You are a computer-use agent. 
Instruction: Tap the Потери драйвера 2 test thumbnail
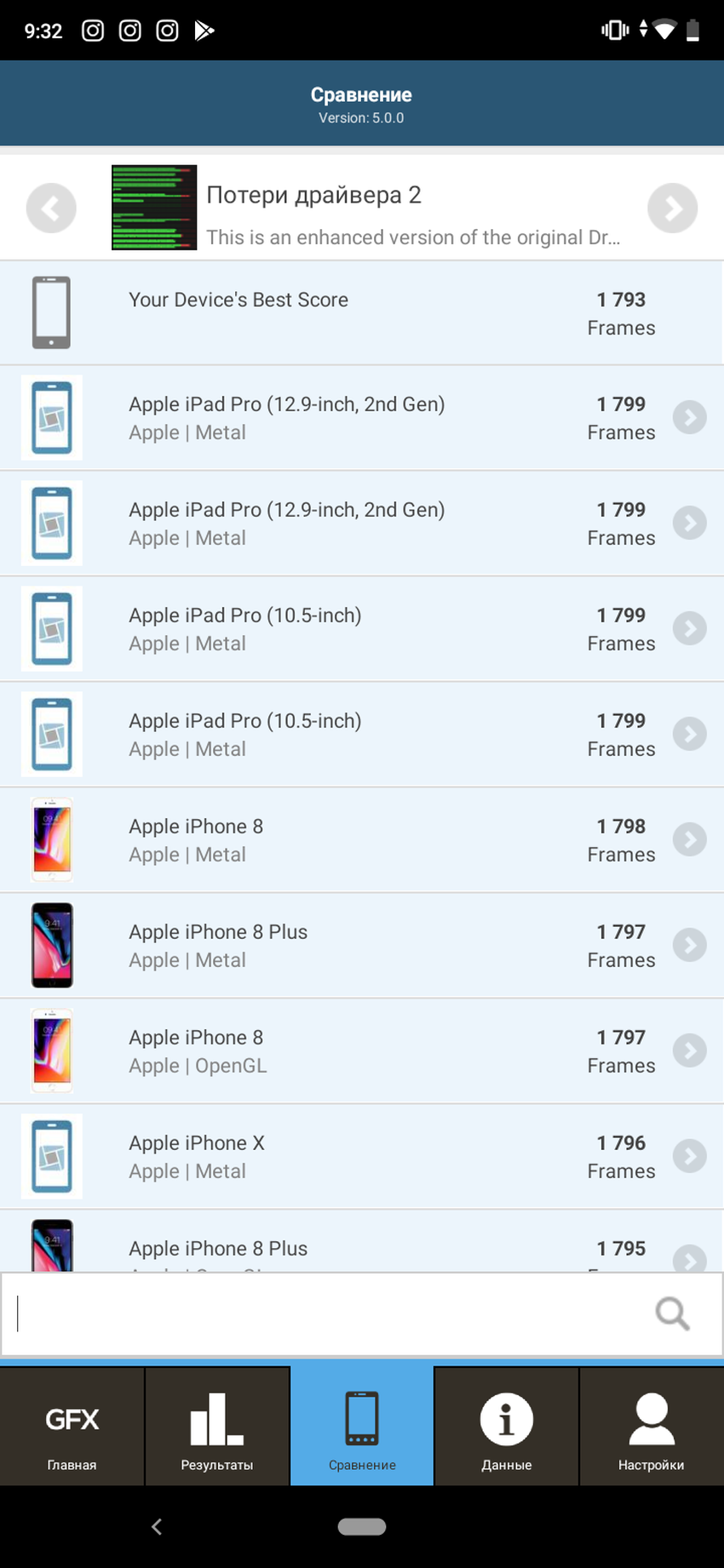pos(154,208)
